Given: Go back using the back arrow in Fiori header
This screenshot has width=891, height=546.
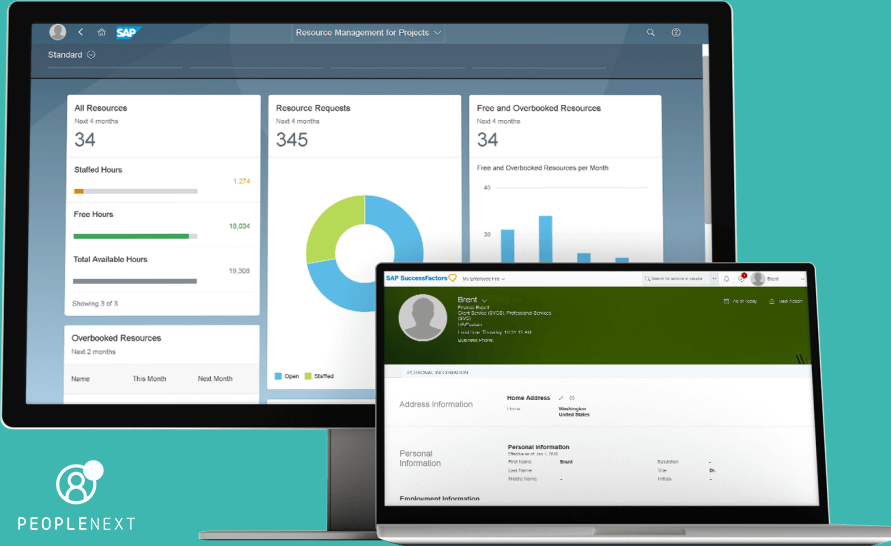Looking at the screenshot, I should pyautogui.click(x=81, y=32).
